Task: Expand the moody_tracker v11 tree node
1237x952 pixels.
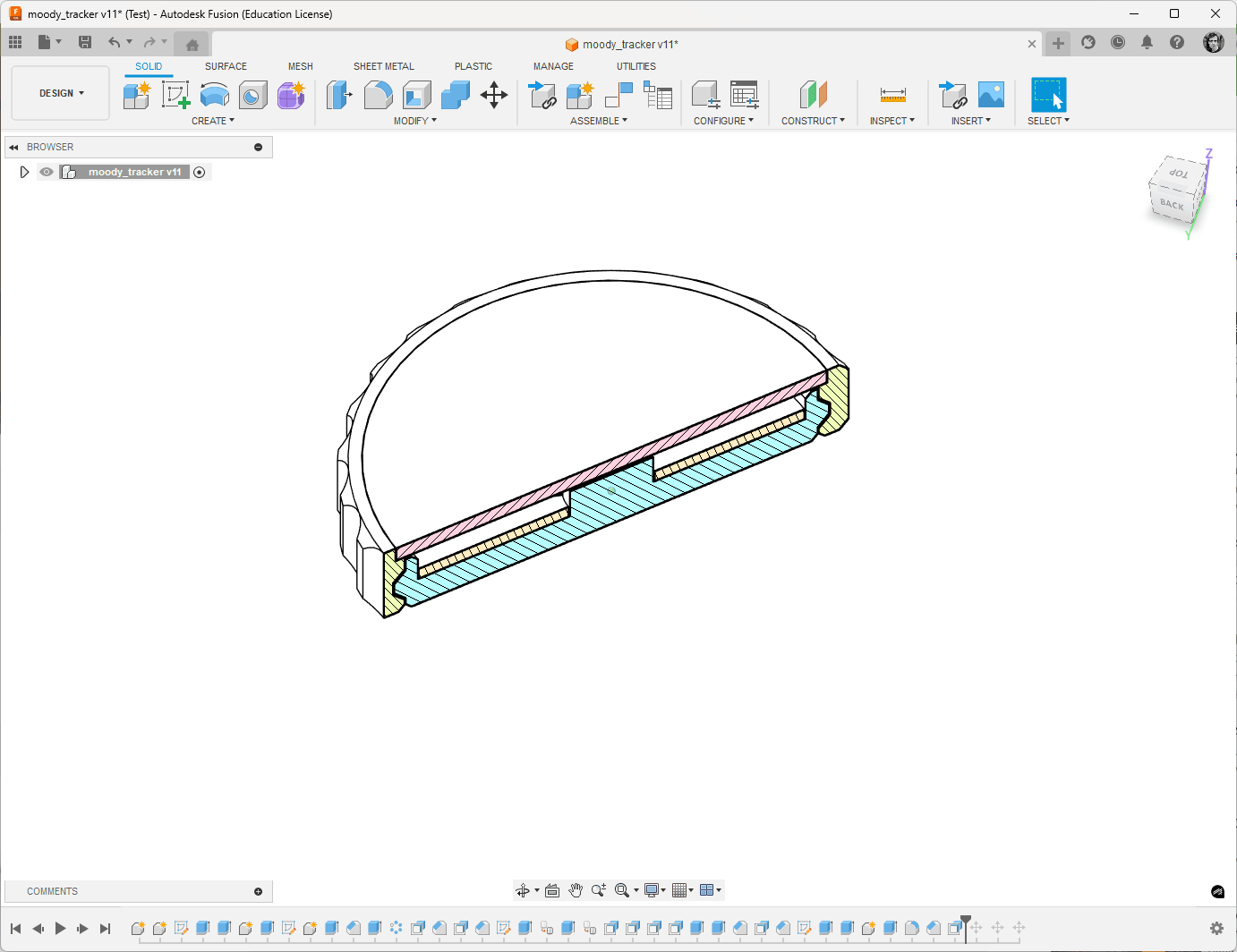Action: [x=24, y=172]
